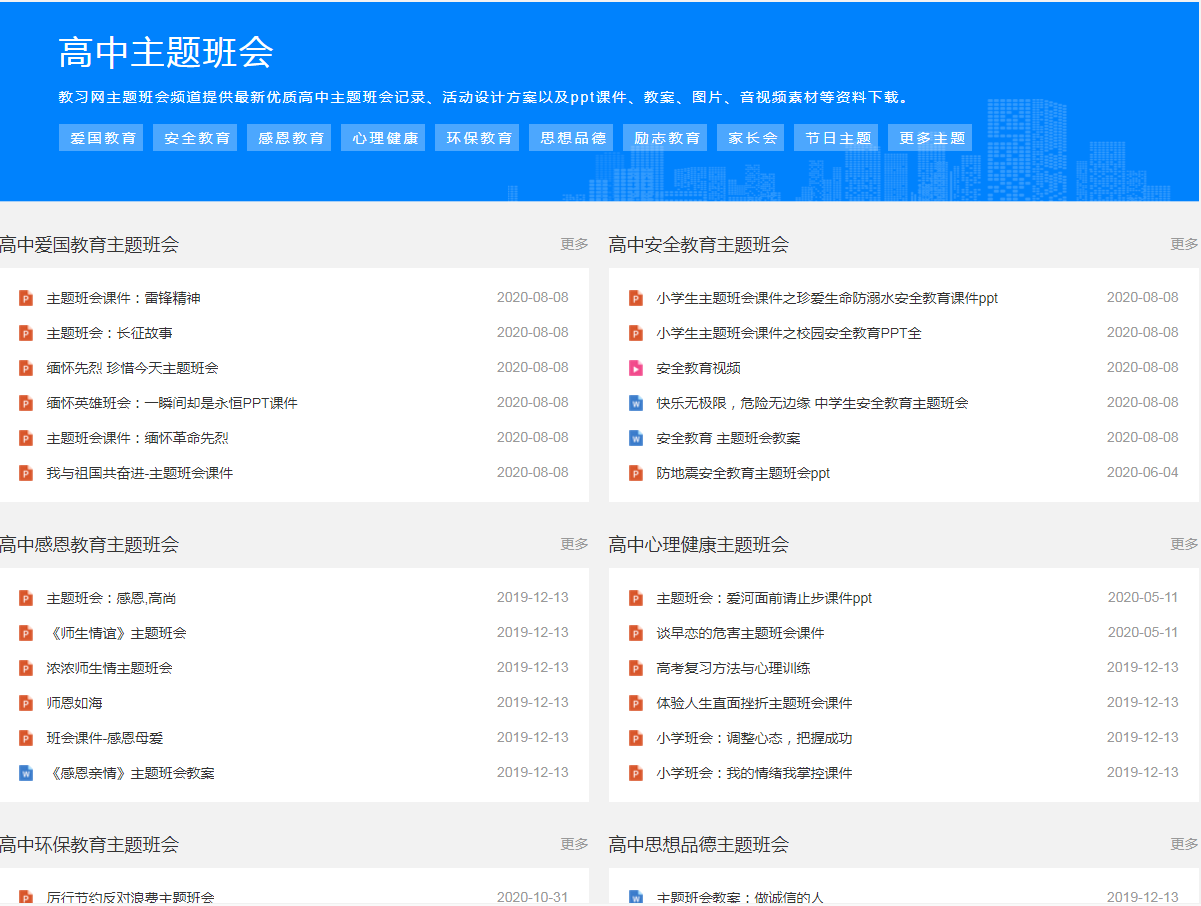The width and height of the screenshot is (1201, 906).
Task: Open the link 主题班会课件：雷锋精神
Action: pyautogui.click(x=124, y=298)
